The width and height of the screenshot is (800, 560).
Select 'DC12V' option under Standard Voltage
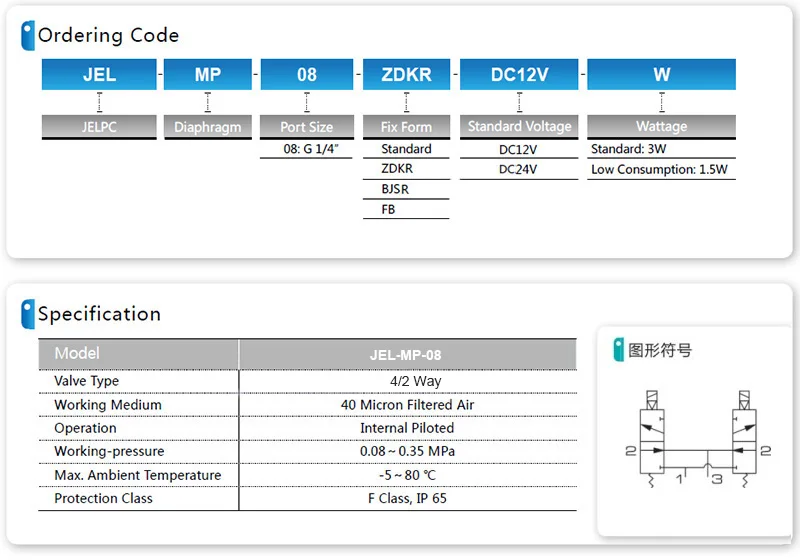coord(518,149)
